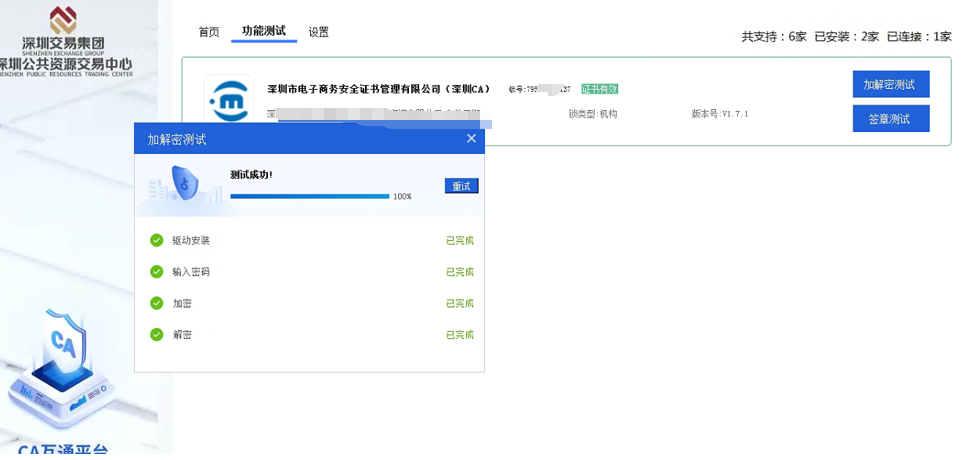Image resolution: width=978 pixels, height=460 pixels.
Task: Run the 签章测试 button
Action: point(890,119)
